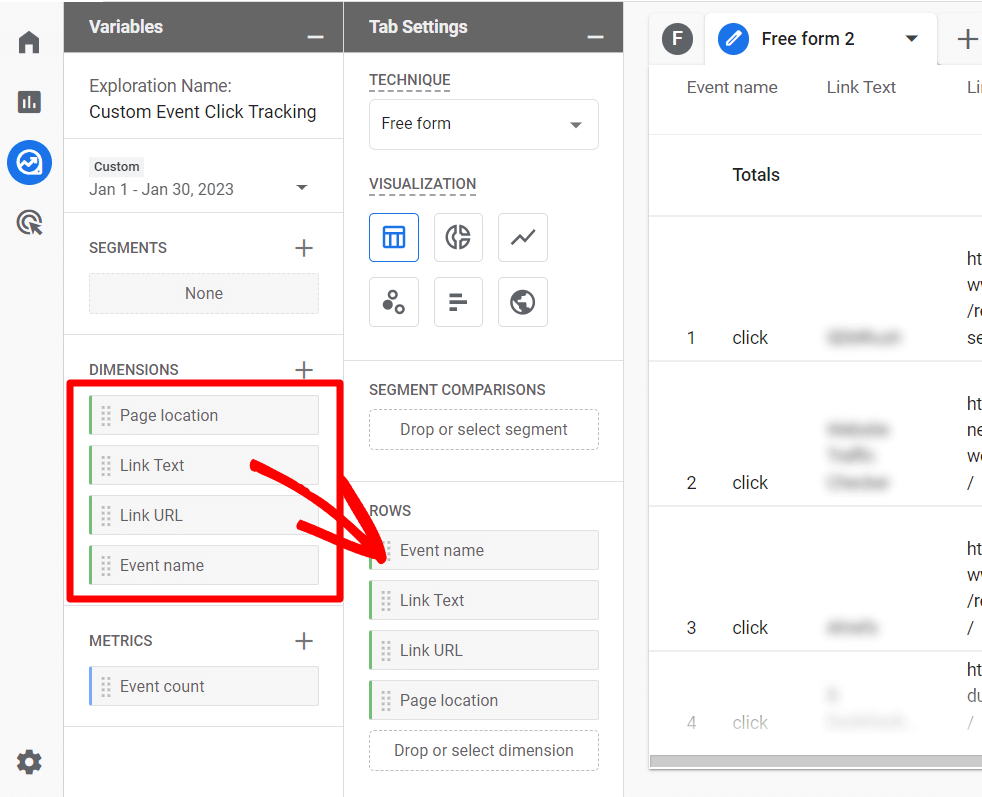Minimize the Tab Settings panel

595,37
